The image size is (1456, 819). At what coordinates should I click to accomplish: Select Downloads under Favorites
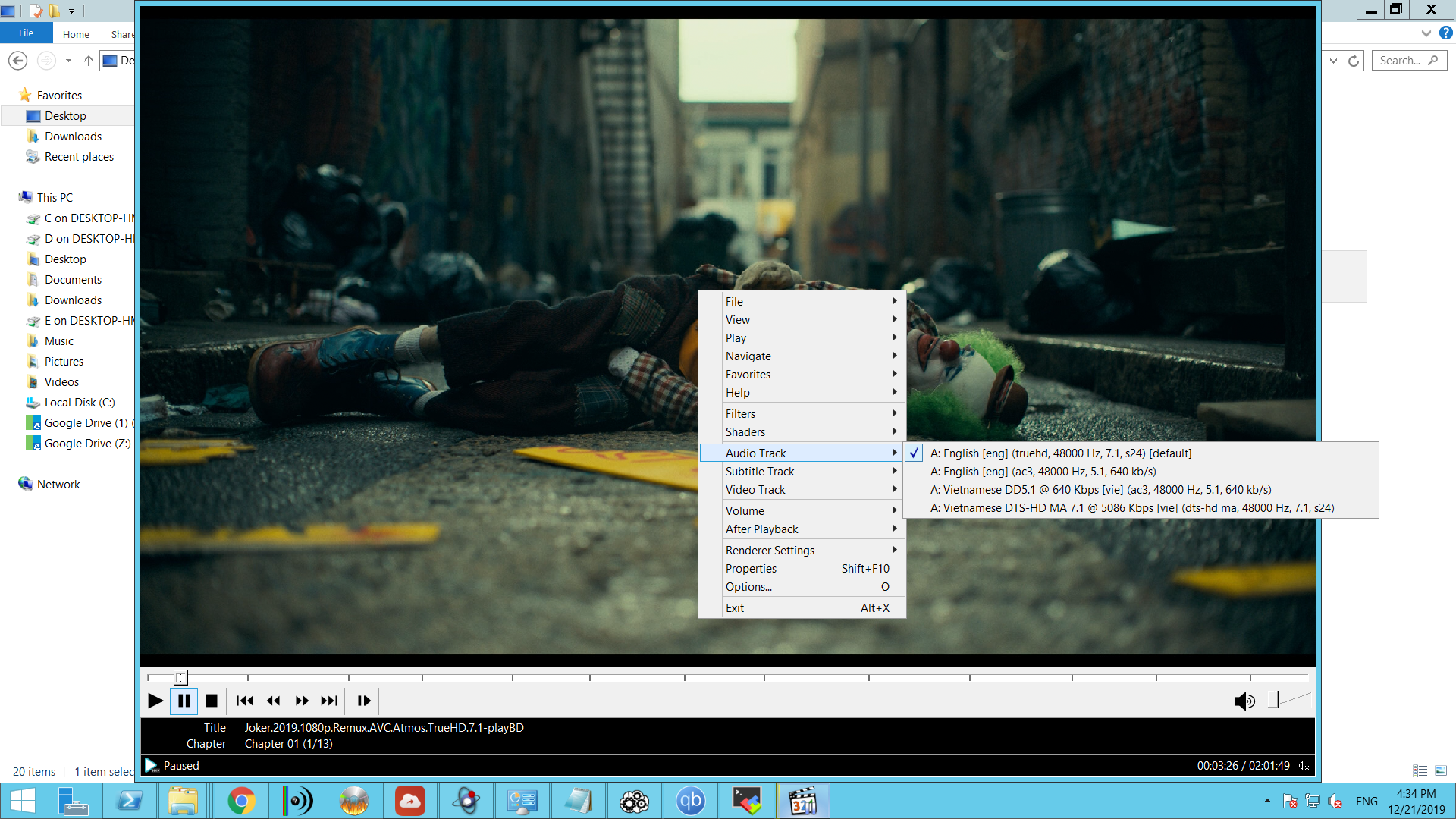73,136
